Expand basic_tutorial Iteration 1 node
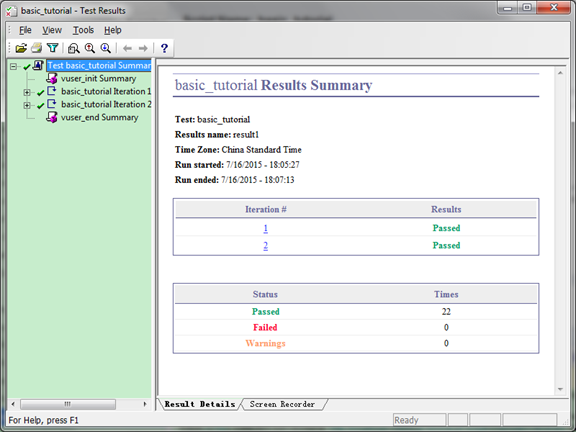The width and height of the screenshot is (576, 432). coord(27,92)
